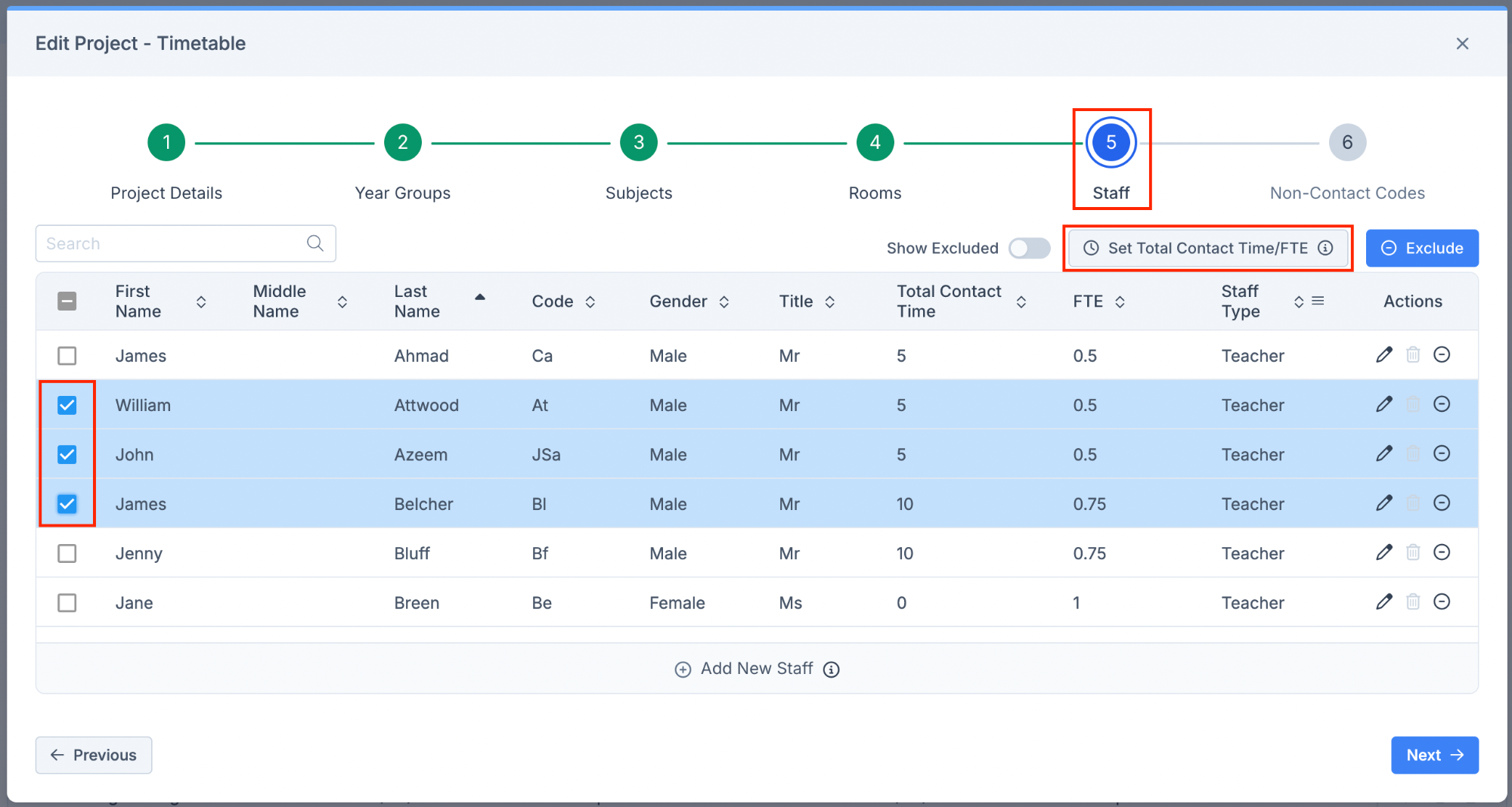
Task: Sort by Last Name column
Action: coord(480,297)
